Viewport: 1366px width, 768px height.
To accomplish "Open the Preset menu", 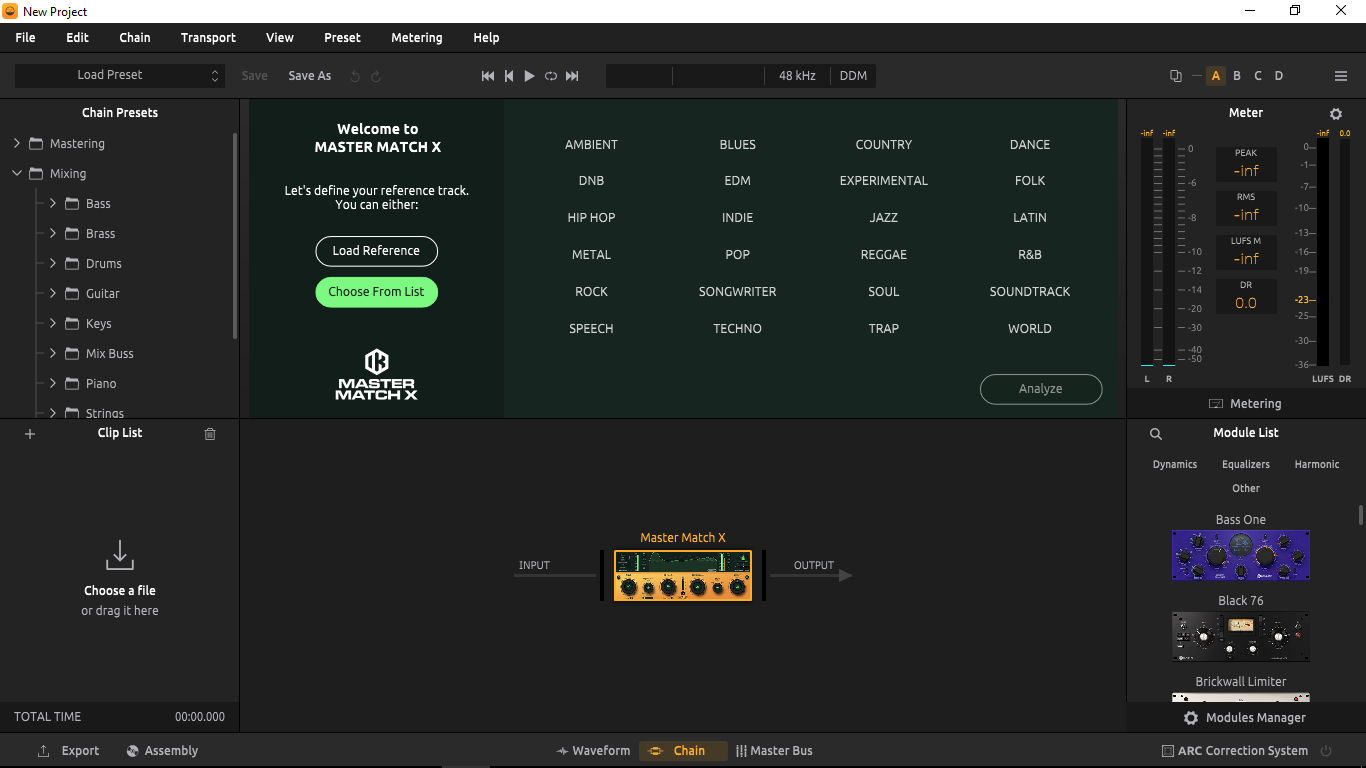I will pyautogui.click(x=342, y=38).
